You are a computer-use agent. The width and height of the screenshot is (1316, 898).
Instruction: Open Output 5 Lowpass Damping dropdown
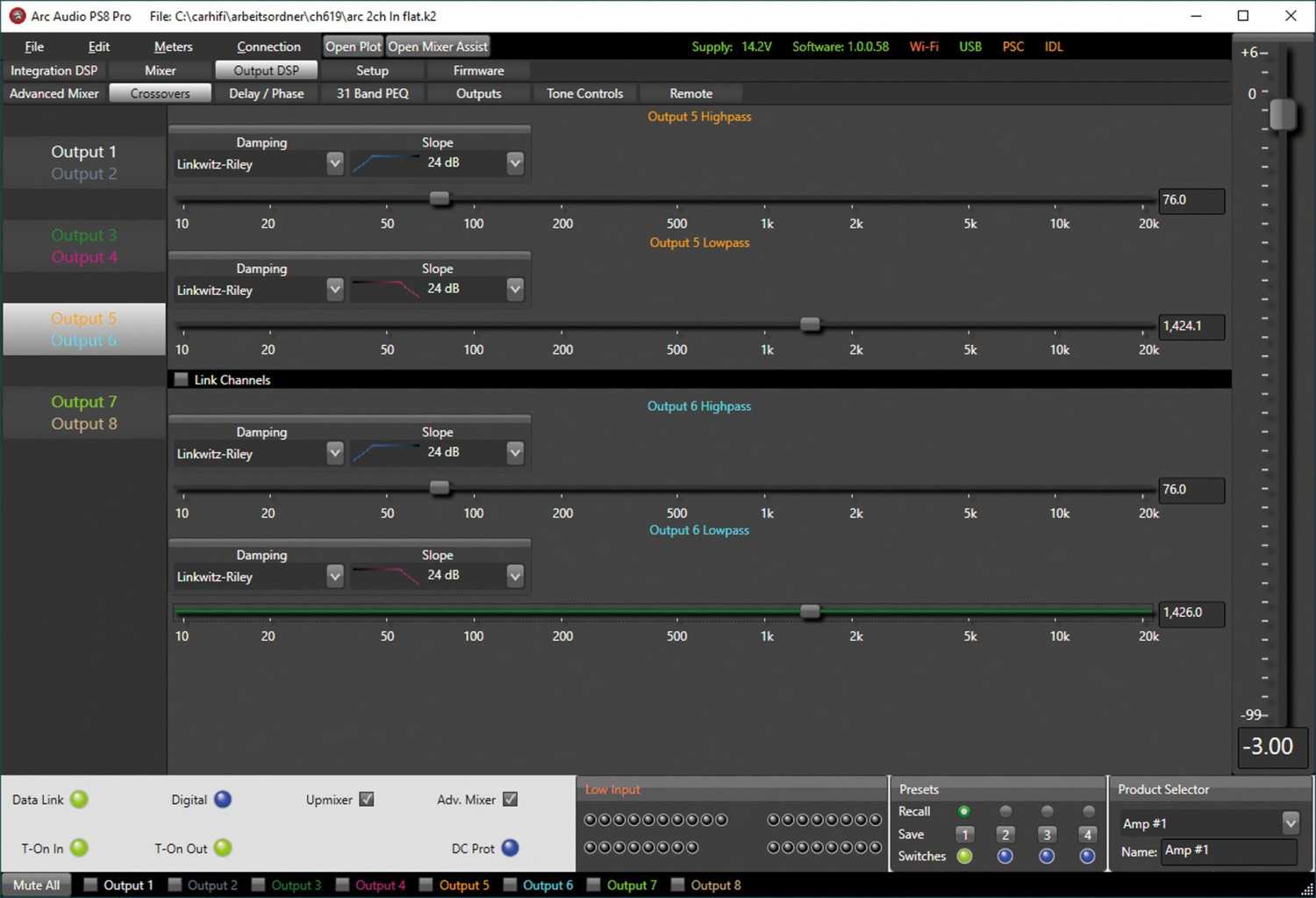point(334,289)
